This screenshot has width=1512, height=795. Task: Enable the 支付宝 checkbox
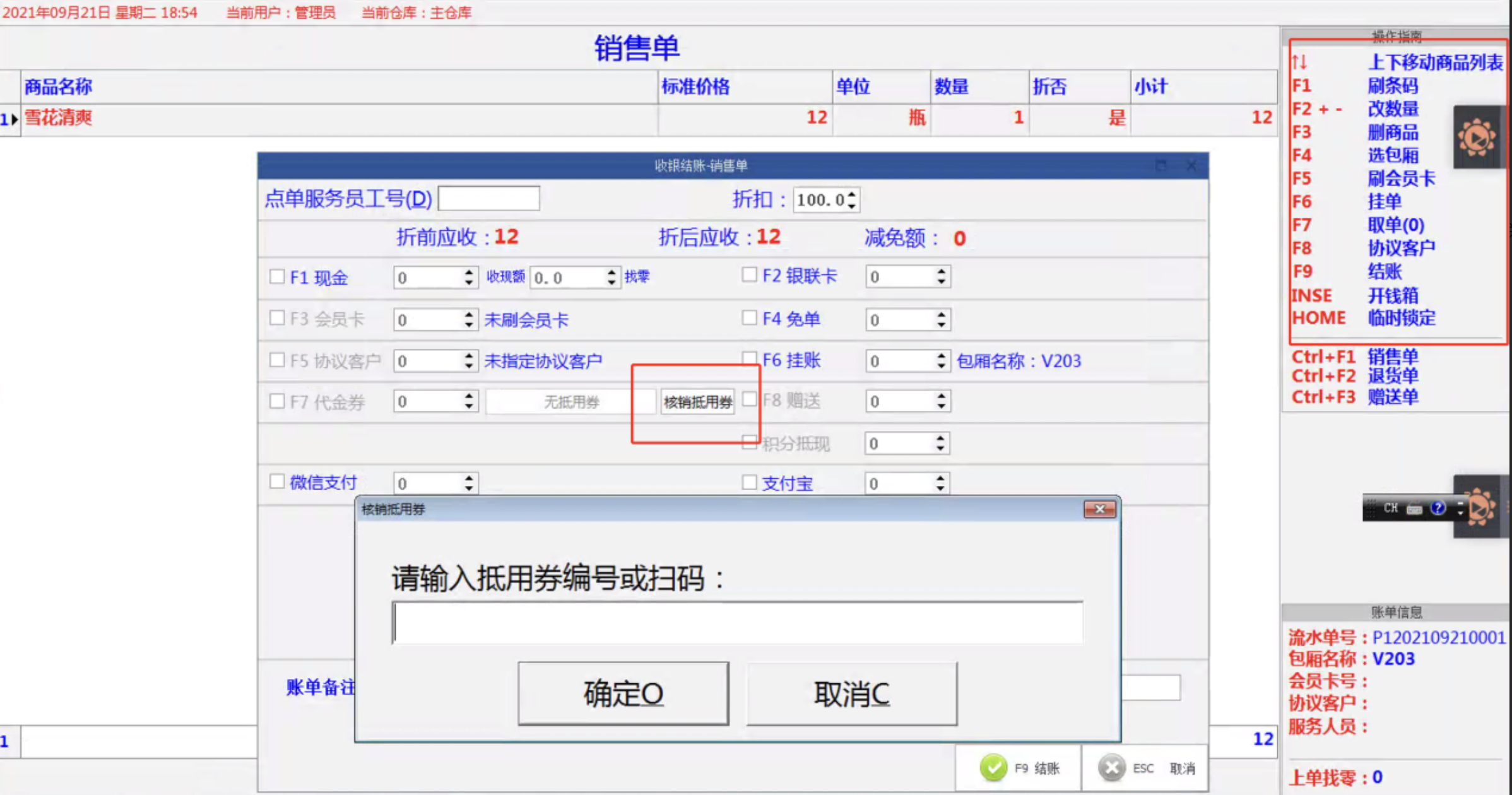749,483
